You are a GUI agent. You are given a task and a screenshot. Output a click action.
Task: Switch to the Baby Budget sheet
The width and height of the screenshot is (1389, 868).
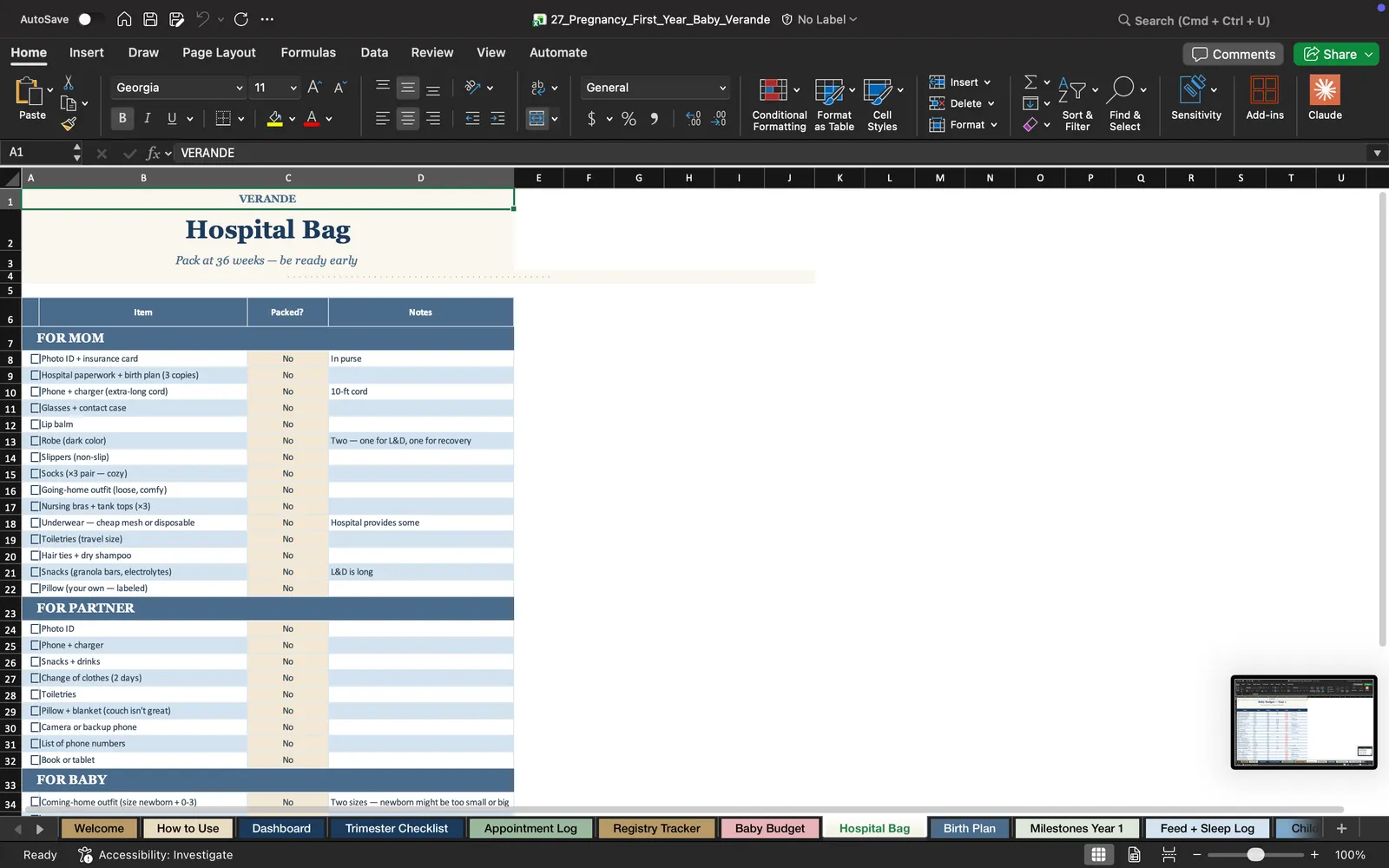pyautogui.click(x=770, y=828)
